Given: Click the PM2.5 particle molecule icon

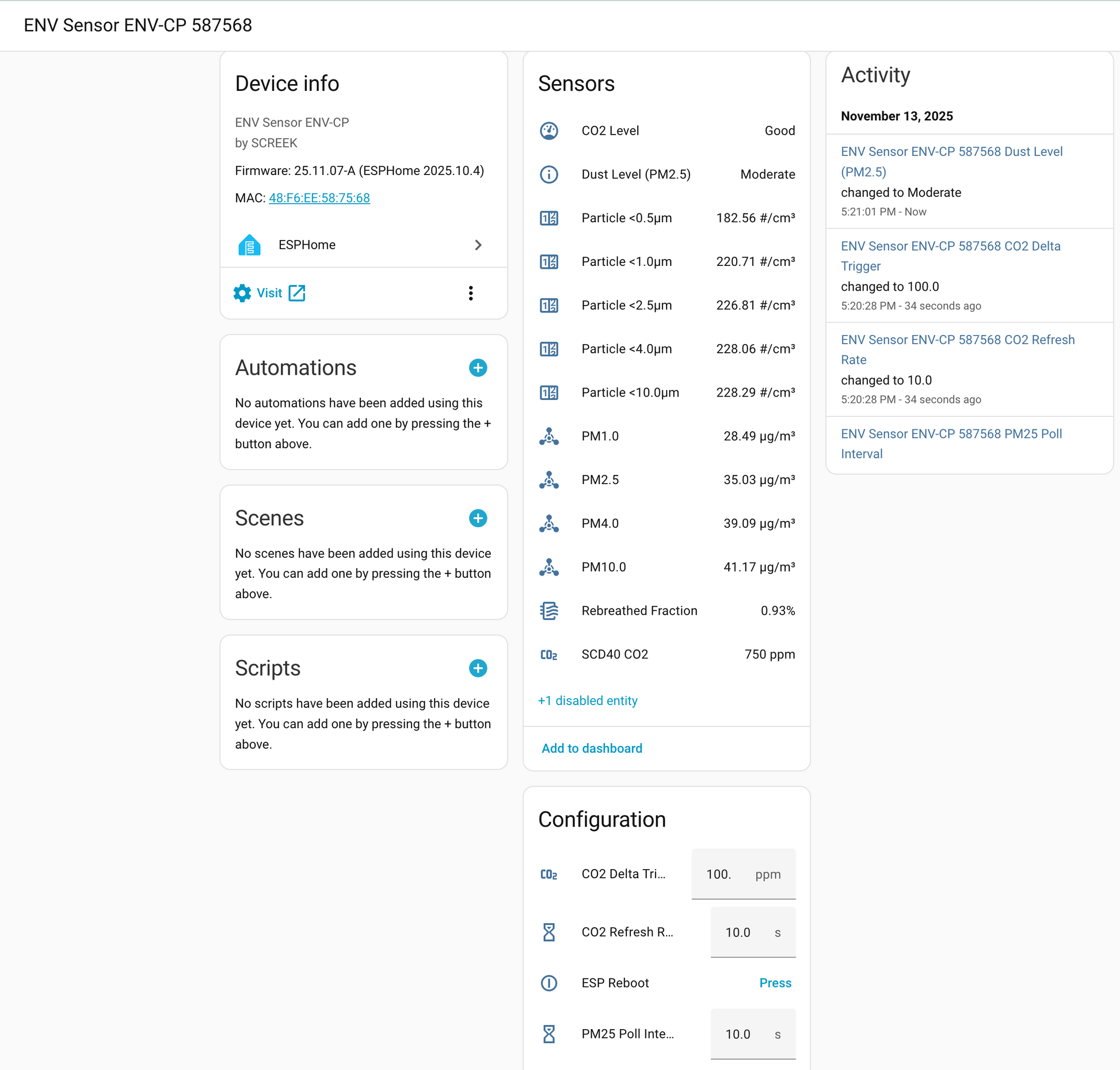Looking at the screenshot, I should 548,480.
